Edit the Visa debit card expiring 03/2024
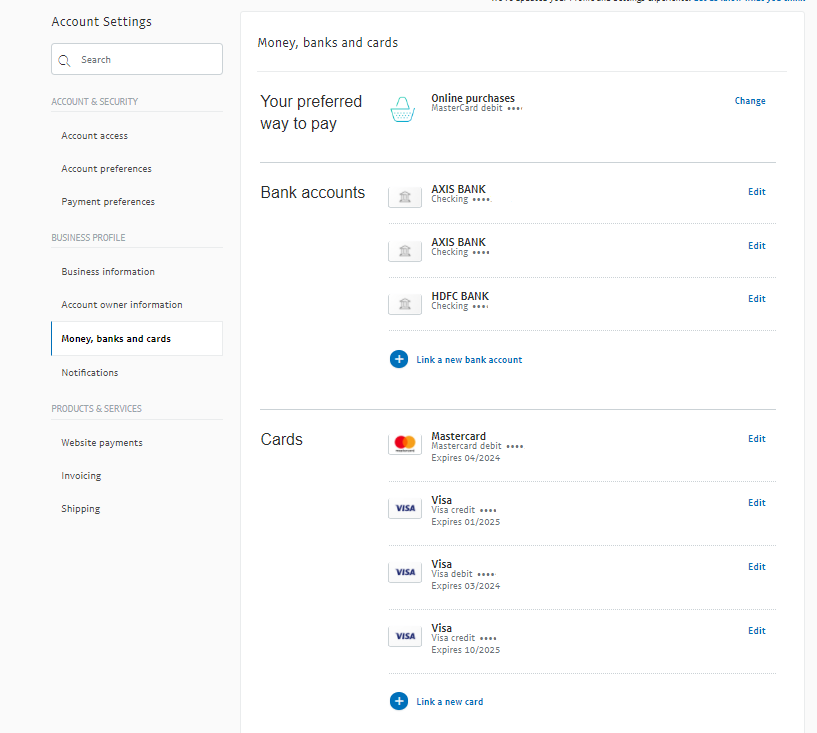The width and height of the screenshot is (817, 733). (x=757, y=567)
